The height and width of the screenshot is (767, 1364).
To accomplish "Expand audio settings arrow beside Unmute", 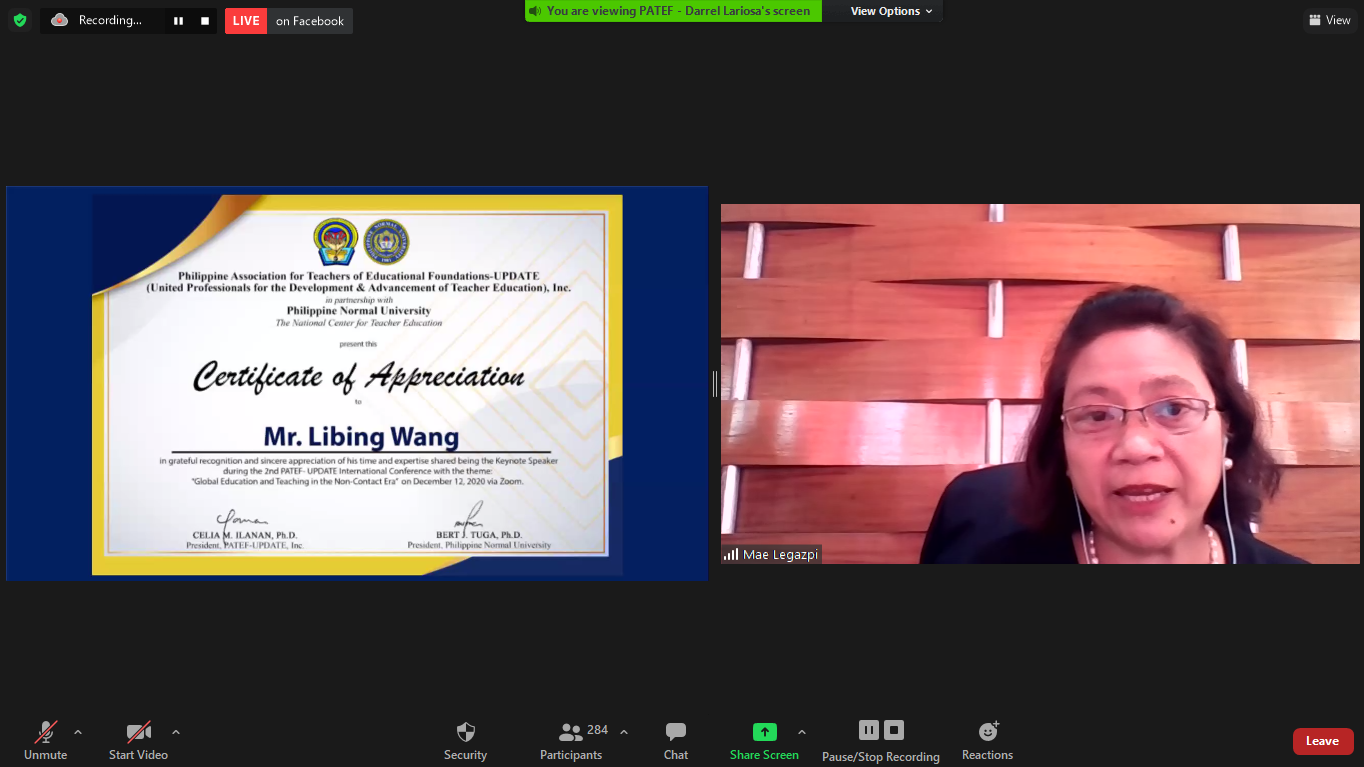I will pyautogui.click(x=78, y=732).
